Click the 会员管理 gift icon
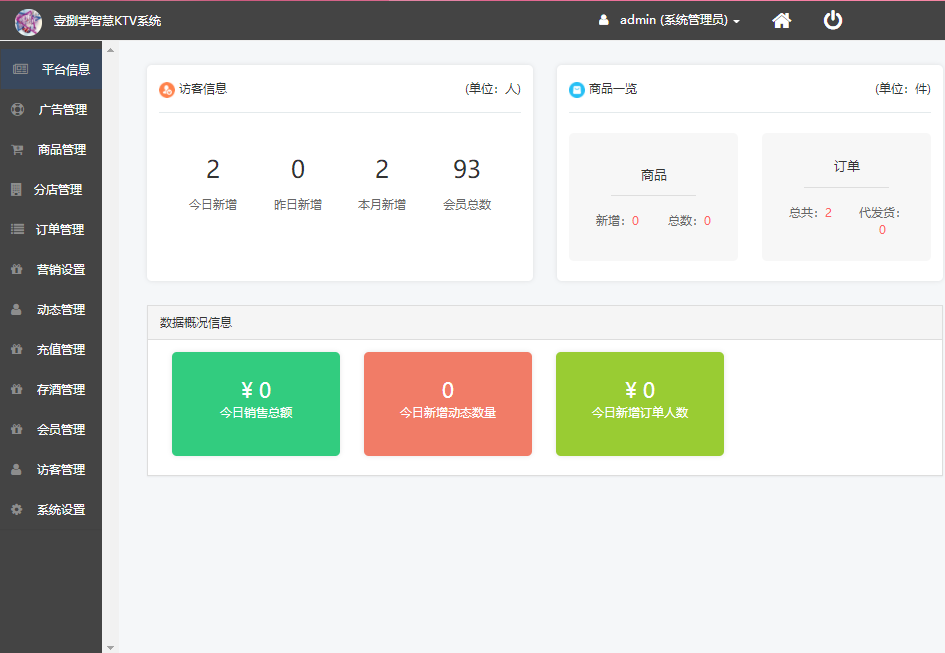945x653 pixels. [x=17, y=429]
